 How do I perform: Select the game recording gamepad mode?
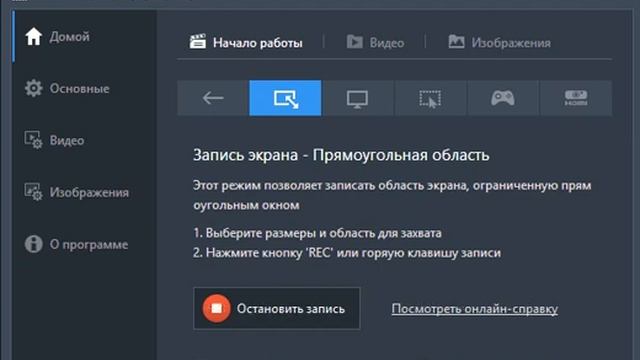[503, 98]
